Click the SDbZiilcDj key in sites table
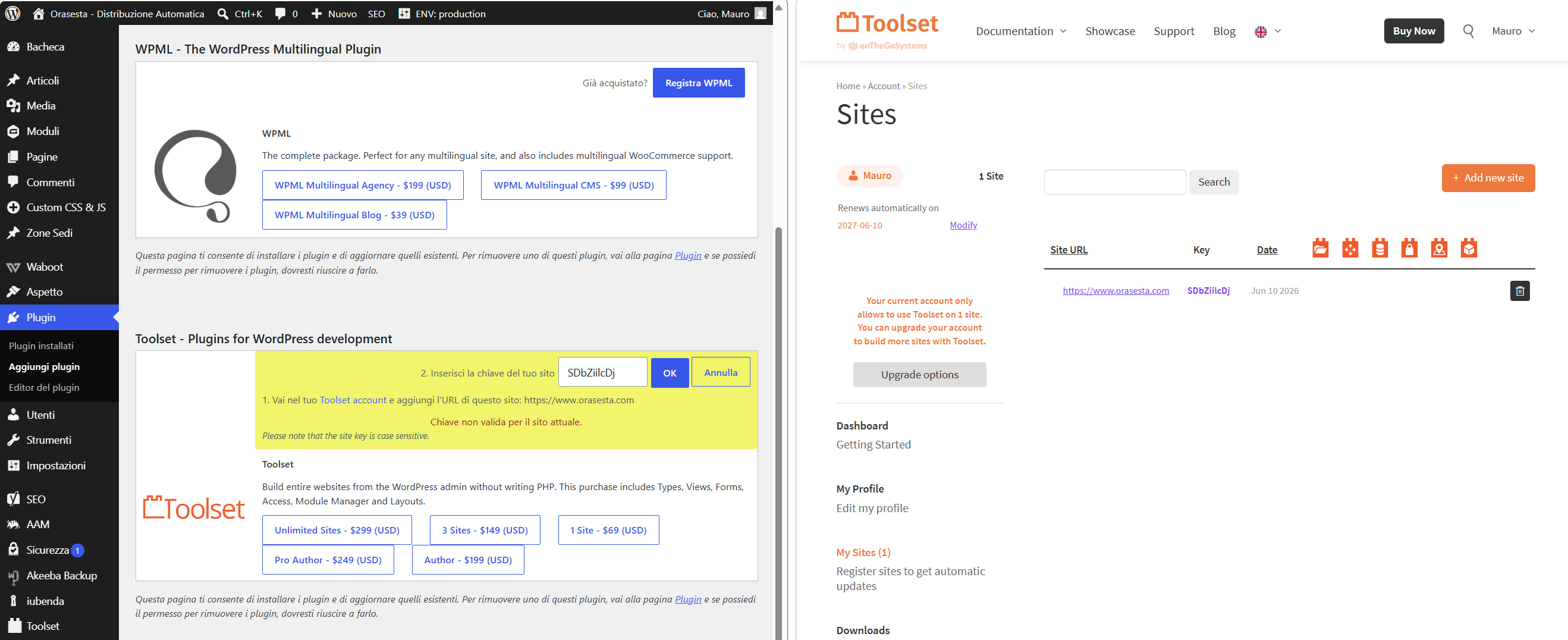 1208,291
